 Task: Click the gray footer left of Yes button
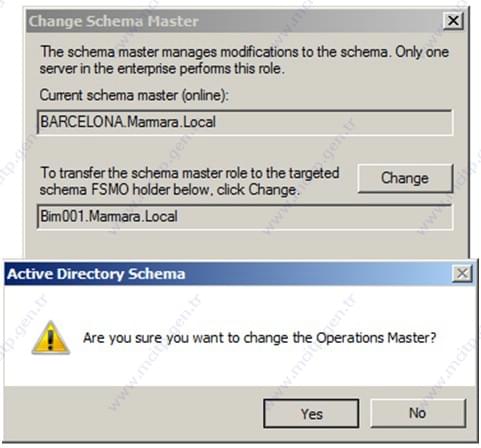tap(133, 413)
